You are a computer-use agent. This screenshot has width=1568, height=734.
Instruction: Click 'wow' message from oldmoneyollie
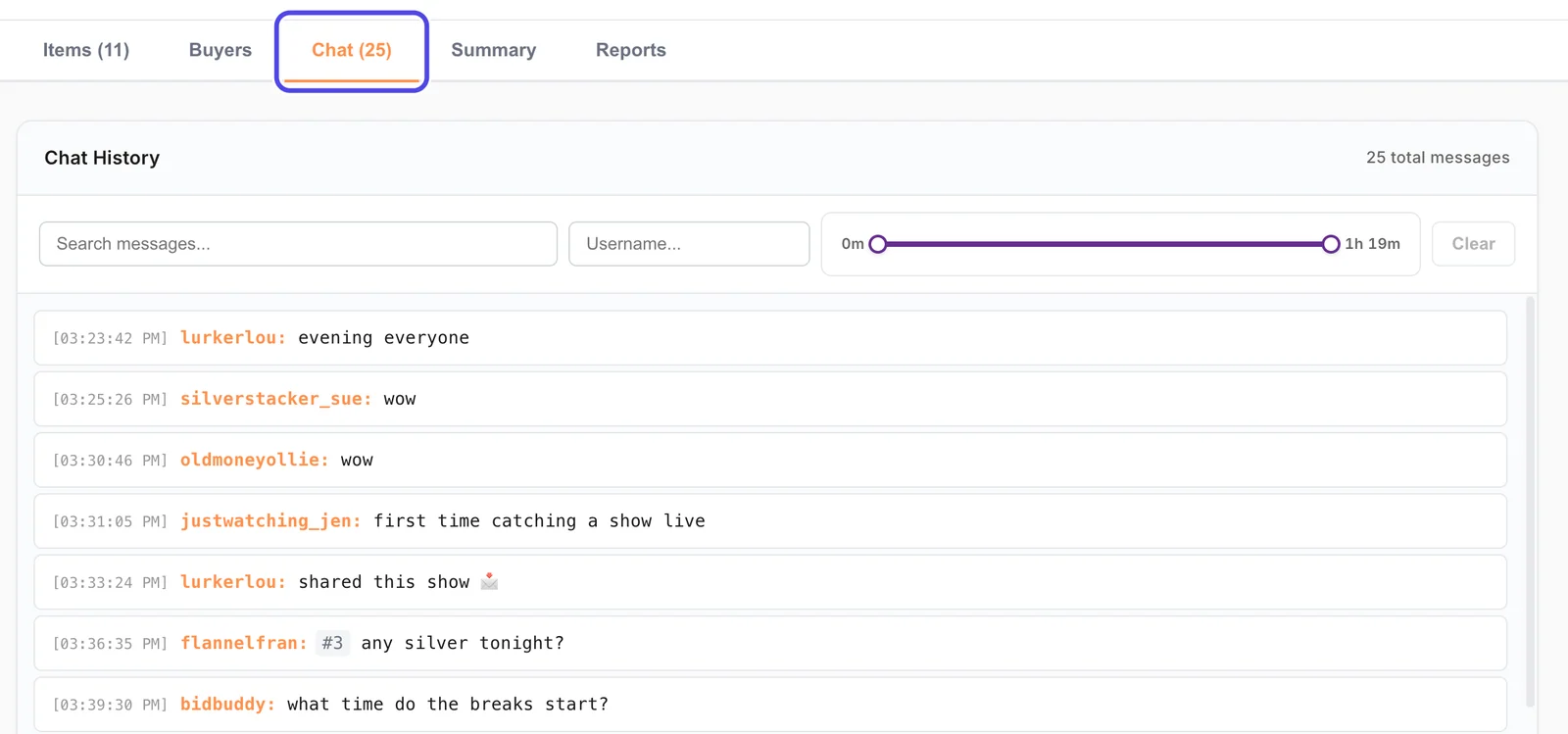pos(357,461)
